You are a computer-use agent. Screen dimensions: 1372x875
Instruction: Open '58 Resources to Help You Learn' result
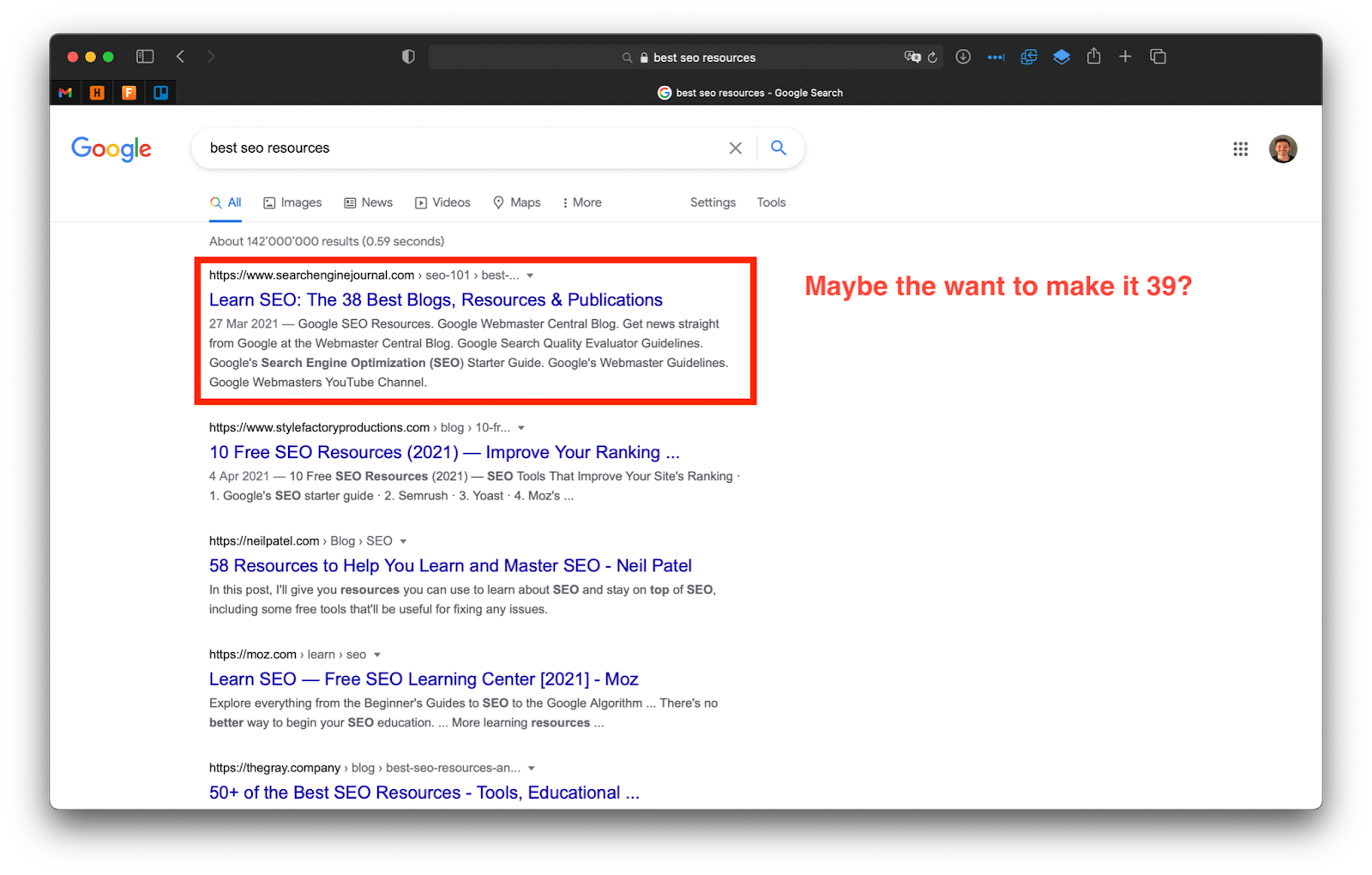pyautogui.click(x=450, y=565)
